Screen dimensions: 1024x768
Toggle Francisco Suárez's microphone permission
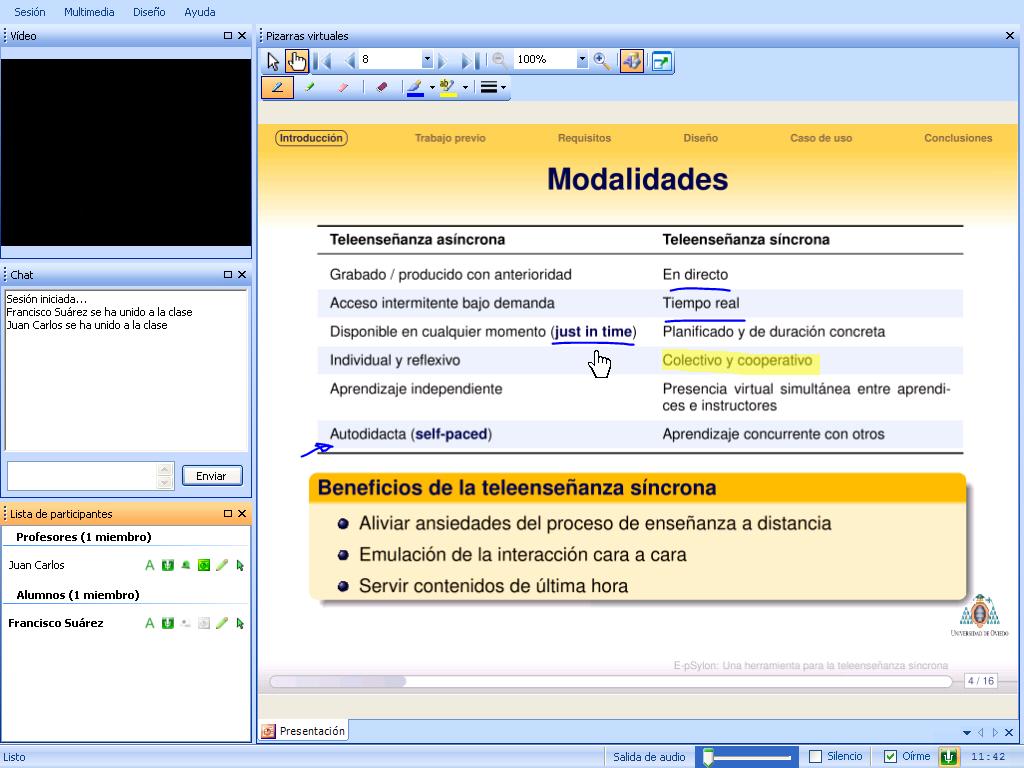[168, 624]
